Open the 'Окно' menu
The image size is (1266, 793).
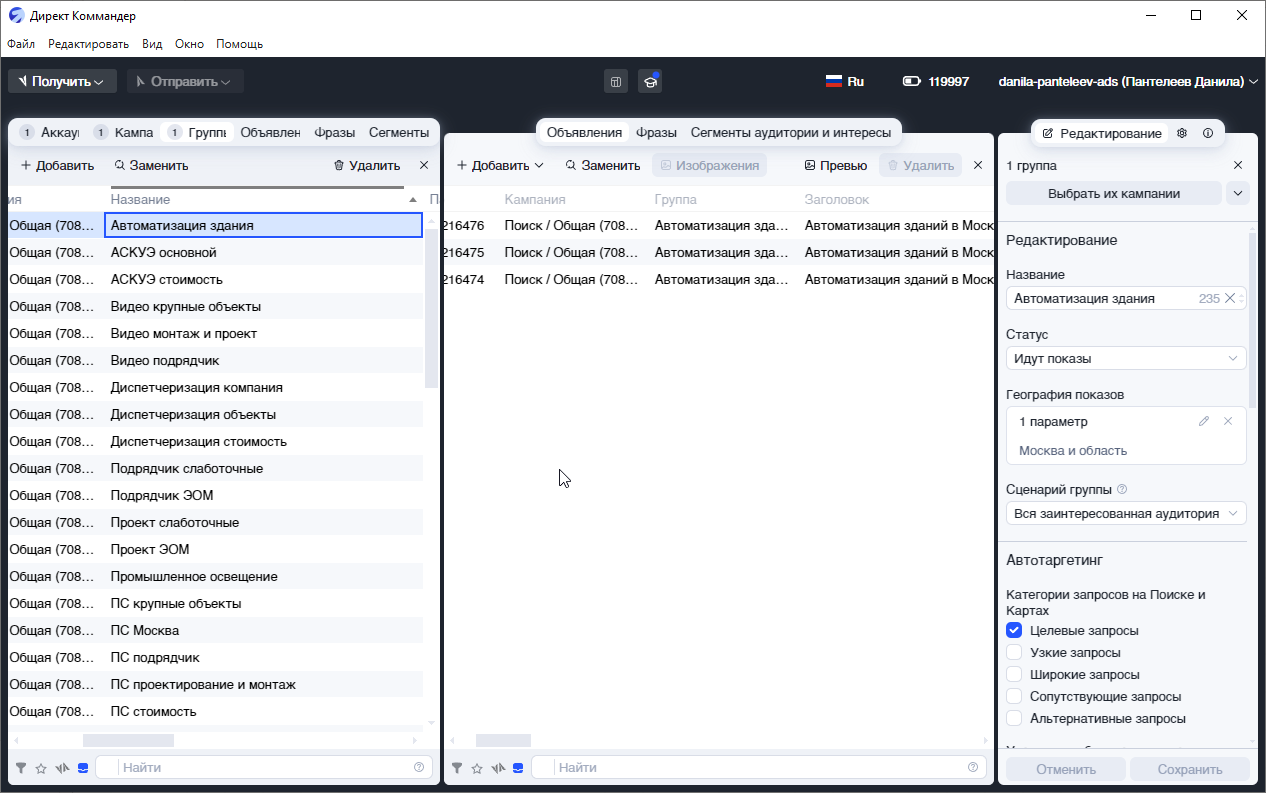click(189, 44)
